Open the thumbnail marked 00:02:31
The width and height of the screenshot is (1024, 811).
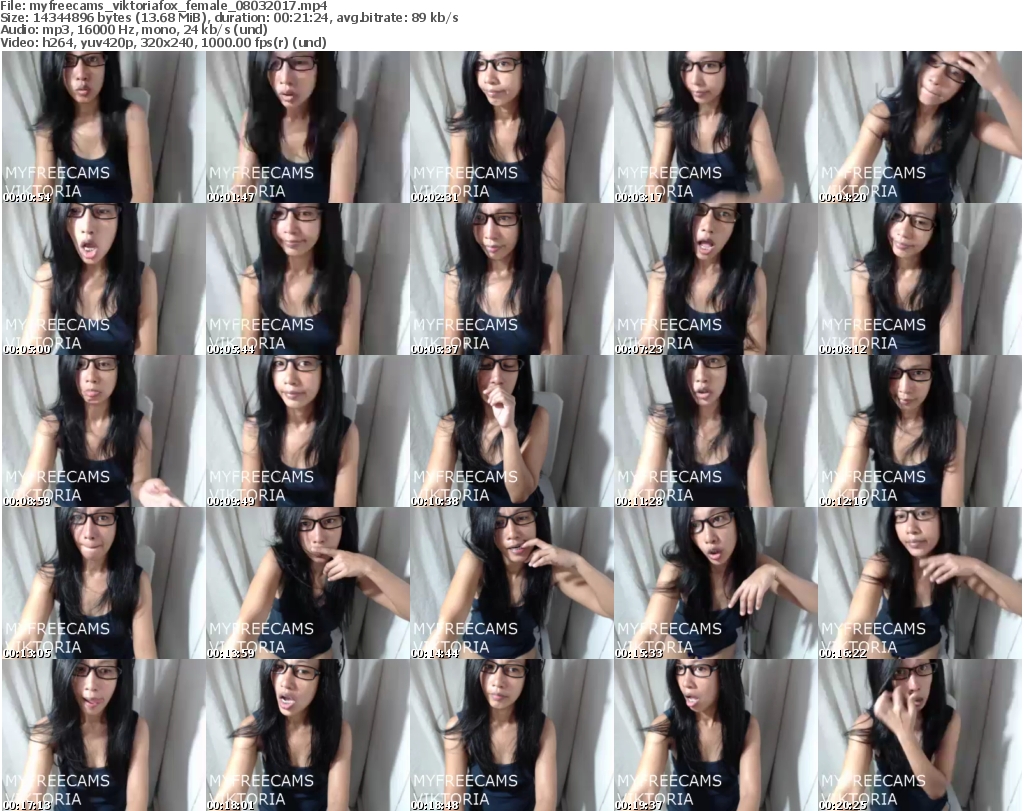(511, 127)
